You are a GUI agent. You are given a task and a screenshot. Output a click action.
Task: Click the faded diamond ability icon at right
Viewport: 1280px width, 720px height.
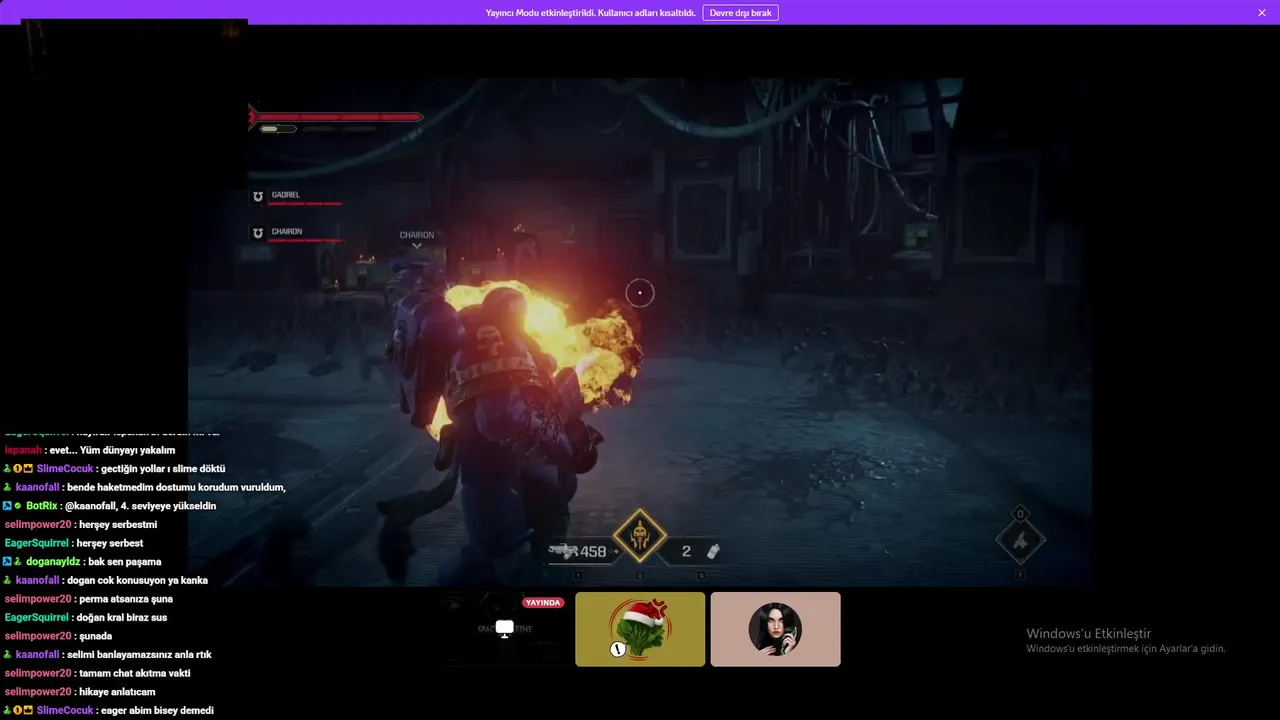(x=1020, y=541)
